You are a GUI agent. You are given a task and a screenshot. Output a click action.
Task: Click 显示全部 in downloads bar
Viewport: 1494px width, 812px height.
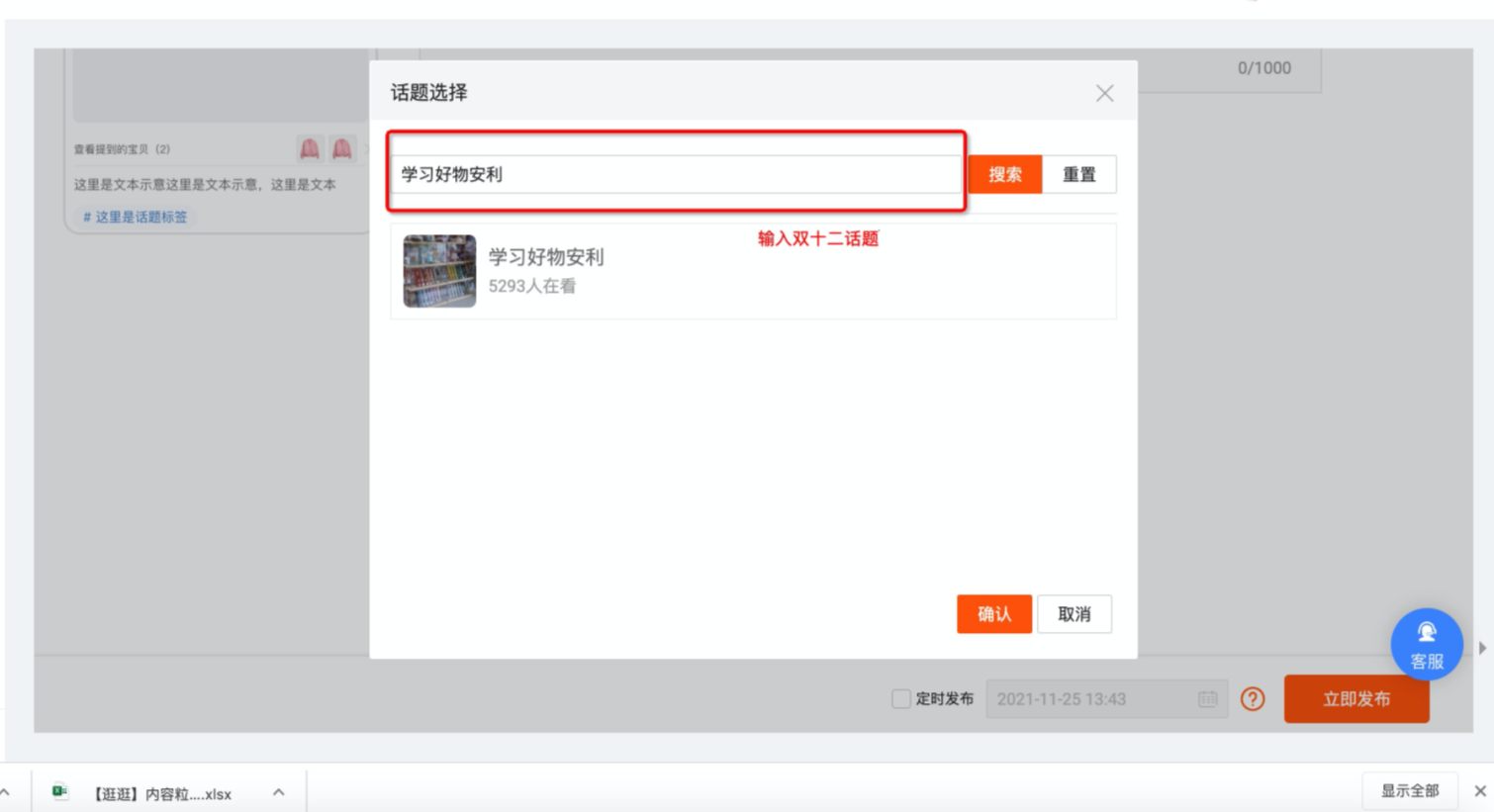[x=1410, y=791]
